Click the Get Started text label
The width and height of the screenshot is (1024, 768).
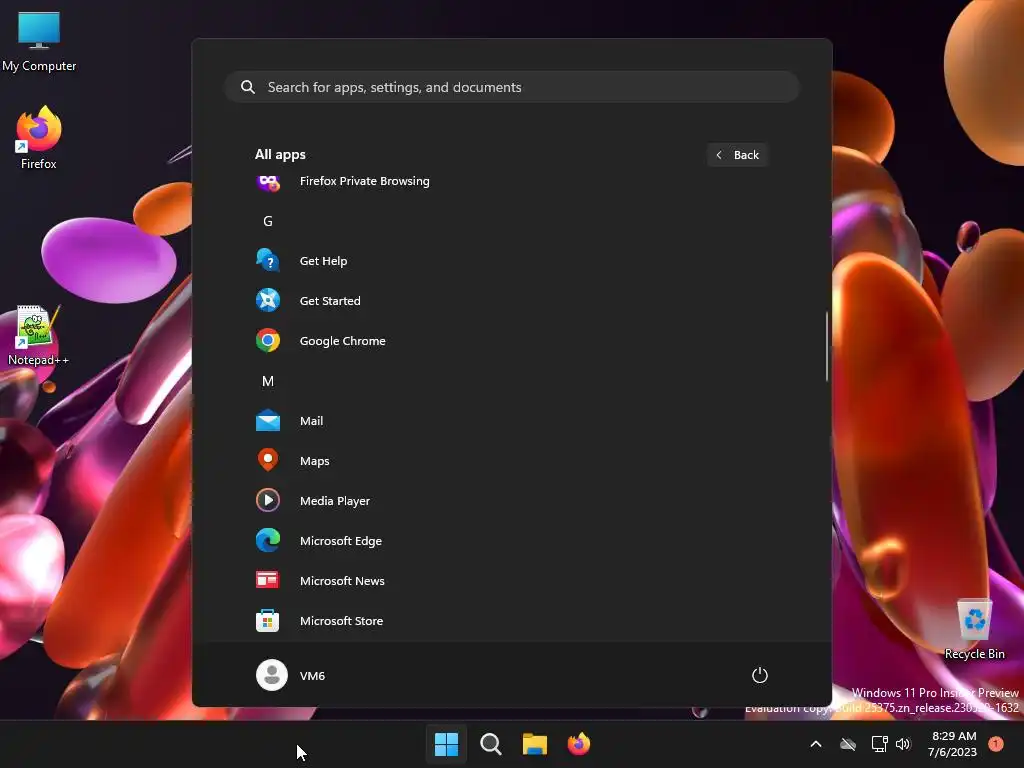330,301
